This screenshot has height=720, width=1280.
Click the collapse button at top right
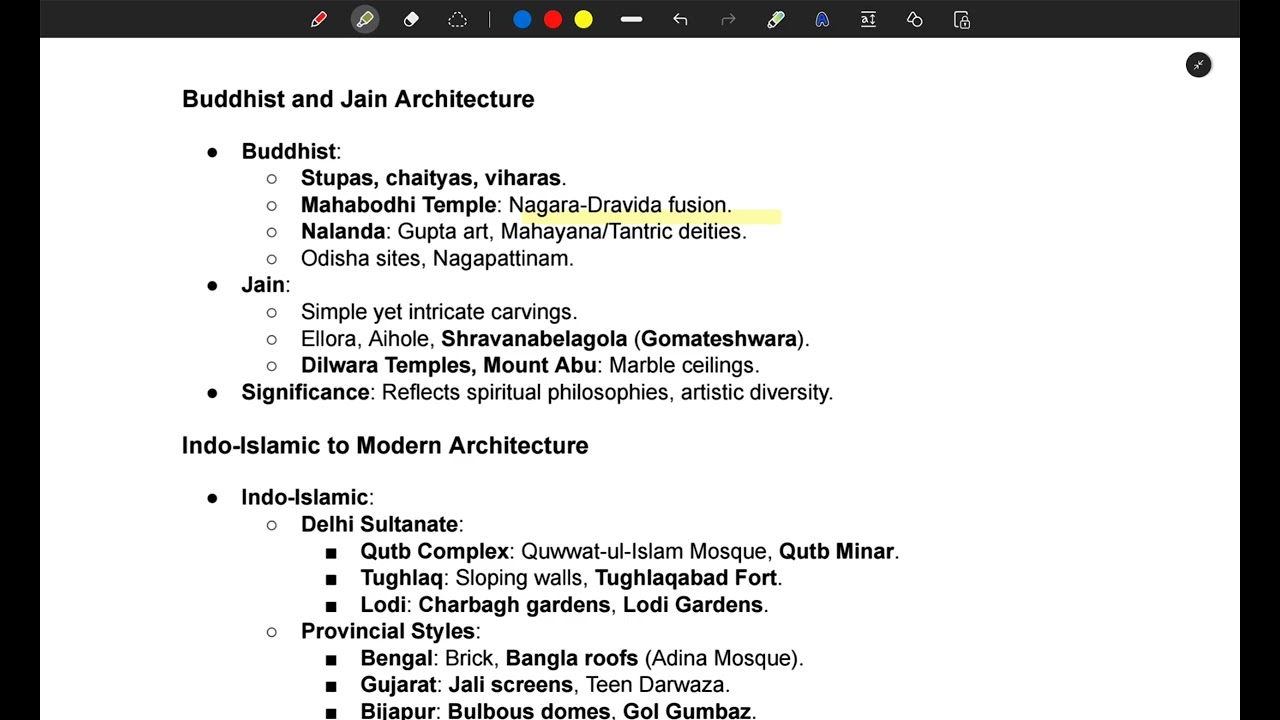coord(1198,65)
